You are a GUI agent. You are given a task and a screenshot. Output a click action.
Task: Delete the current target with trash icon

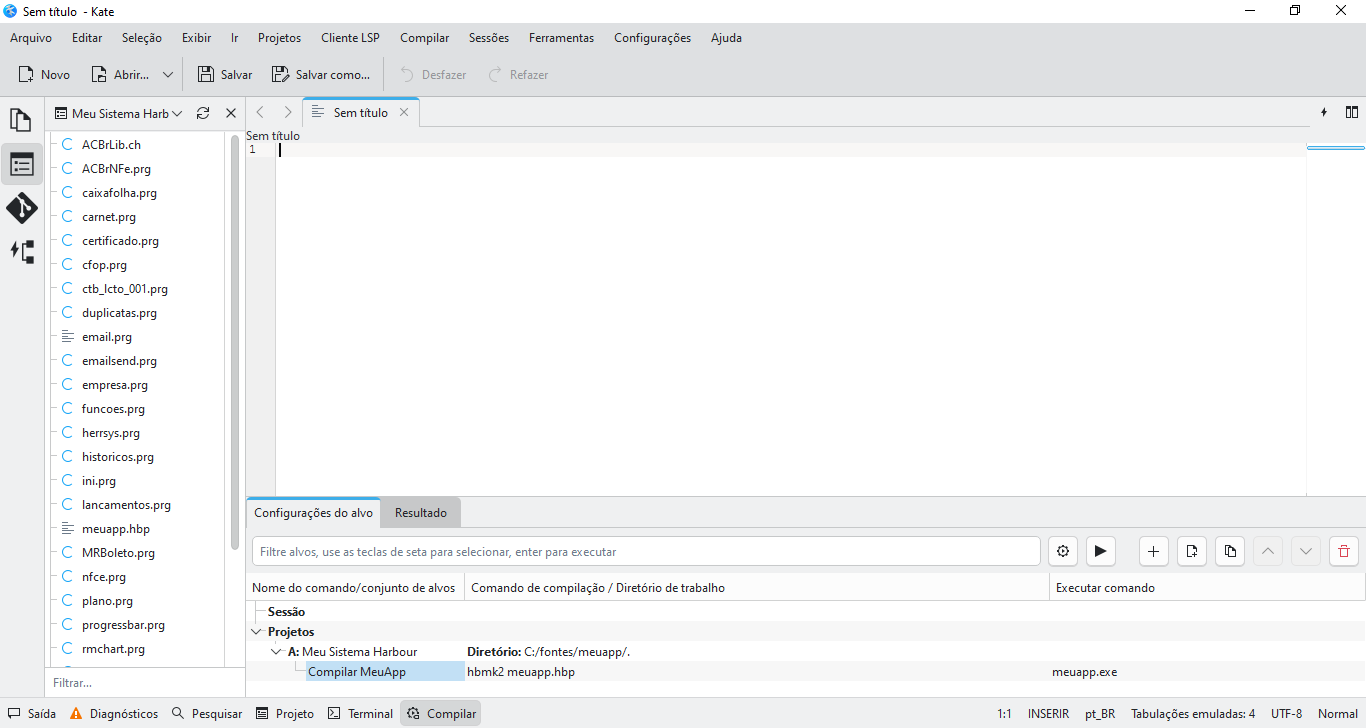pyautogui.click(x=1344, y=551)
